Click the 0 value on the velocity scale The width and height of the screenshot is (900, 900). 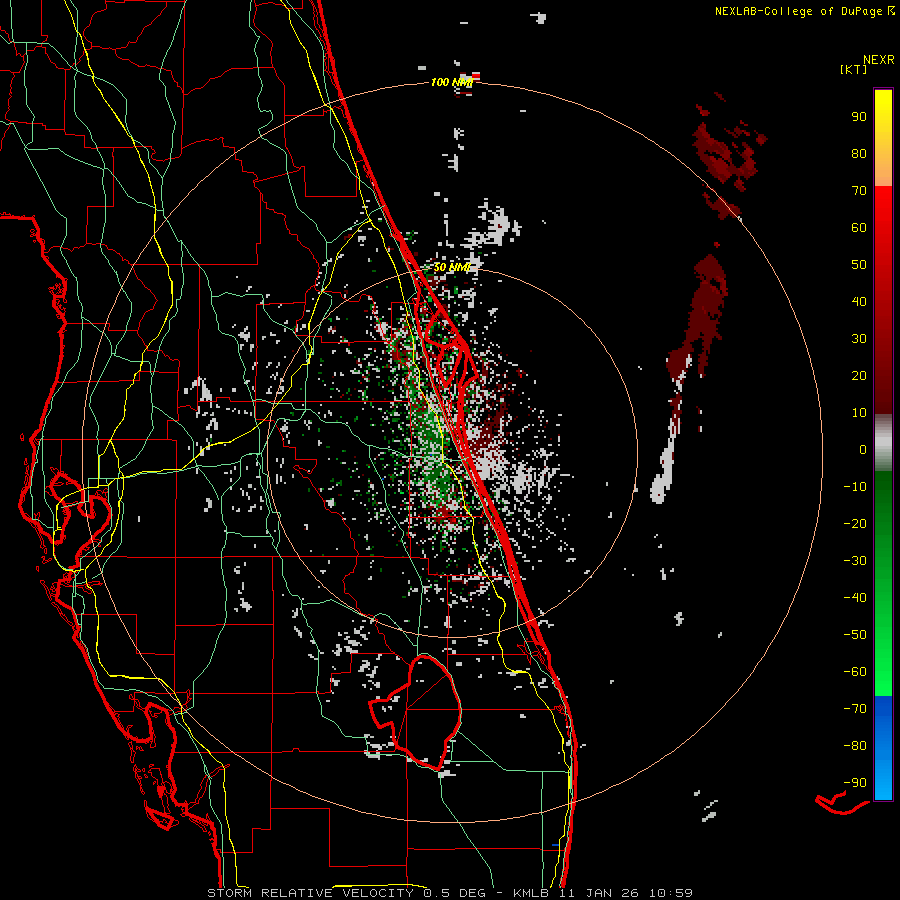[863, 449]
